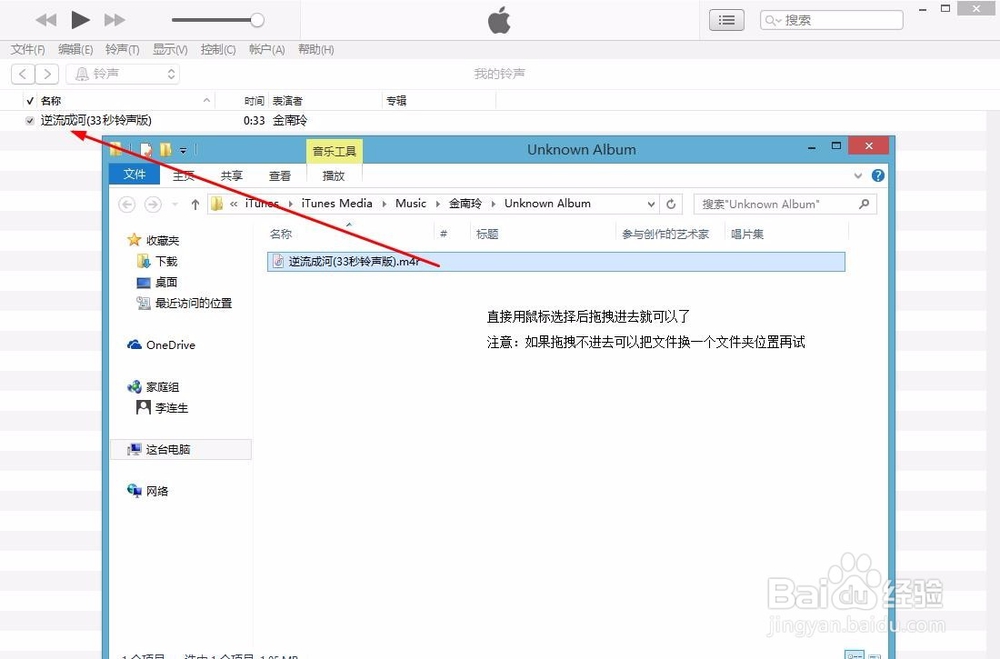Switch to the 查看 ribbon tab

coord(280,174)
